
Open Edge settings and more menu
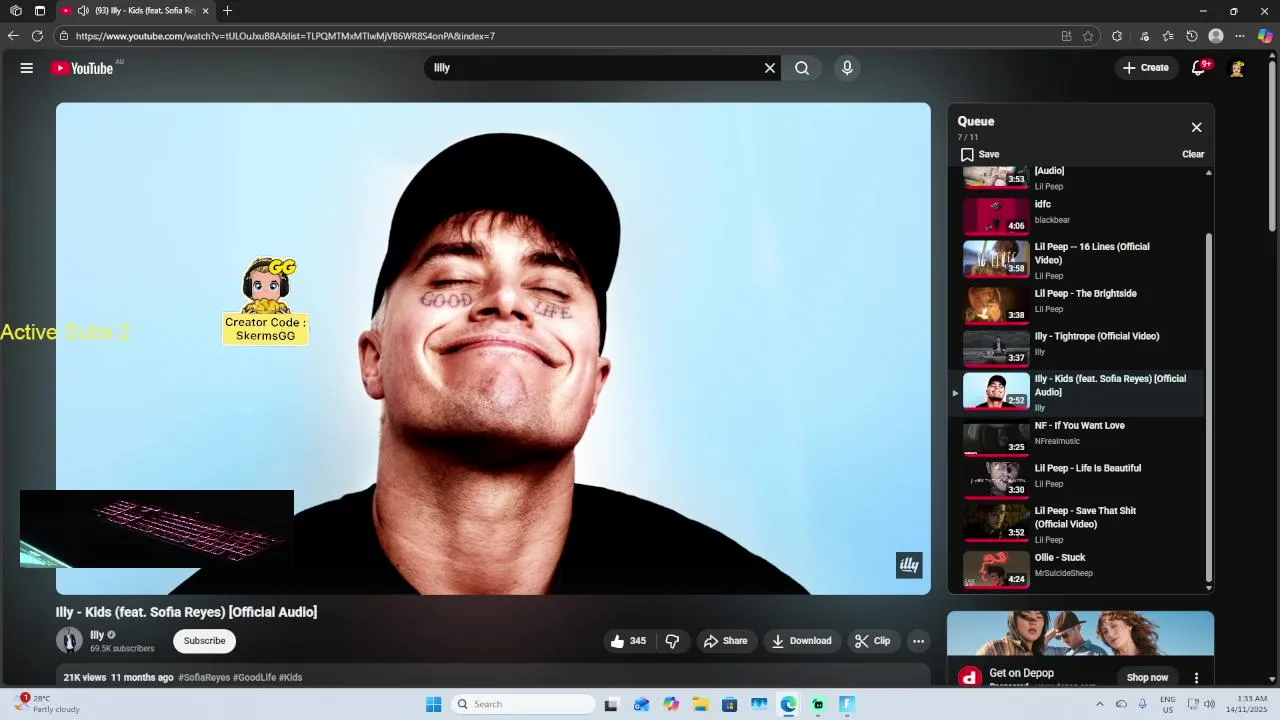1240,36
